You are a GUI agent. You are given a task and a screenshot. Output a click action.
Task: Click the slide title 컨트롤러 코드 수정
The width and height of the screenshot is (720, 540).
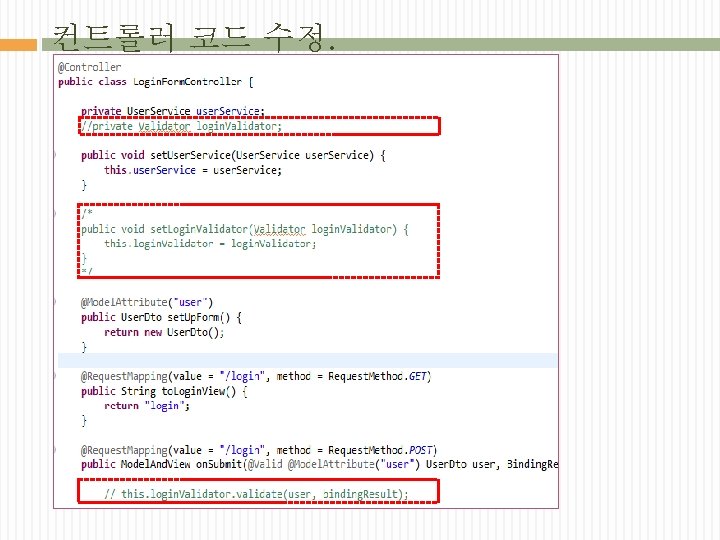point(193,38)
